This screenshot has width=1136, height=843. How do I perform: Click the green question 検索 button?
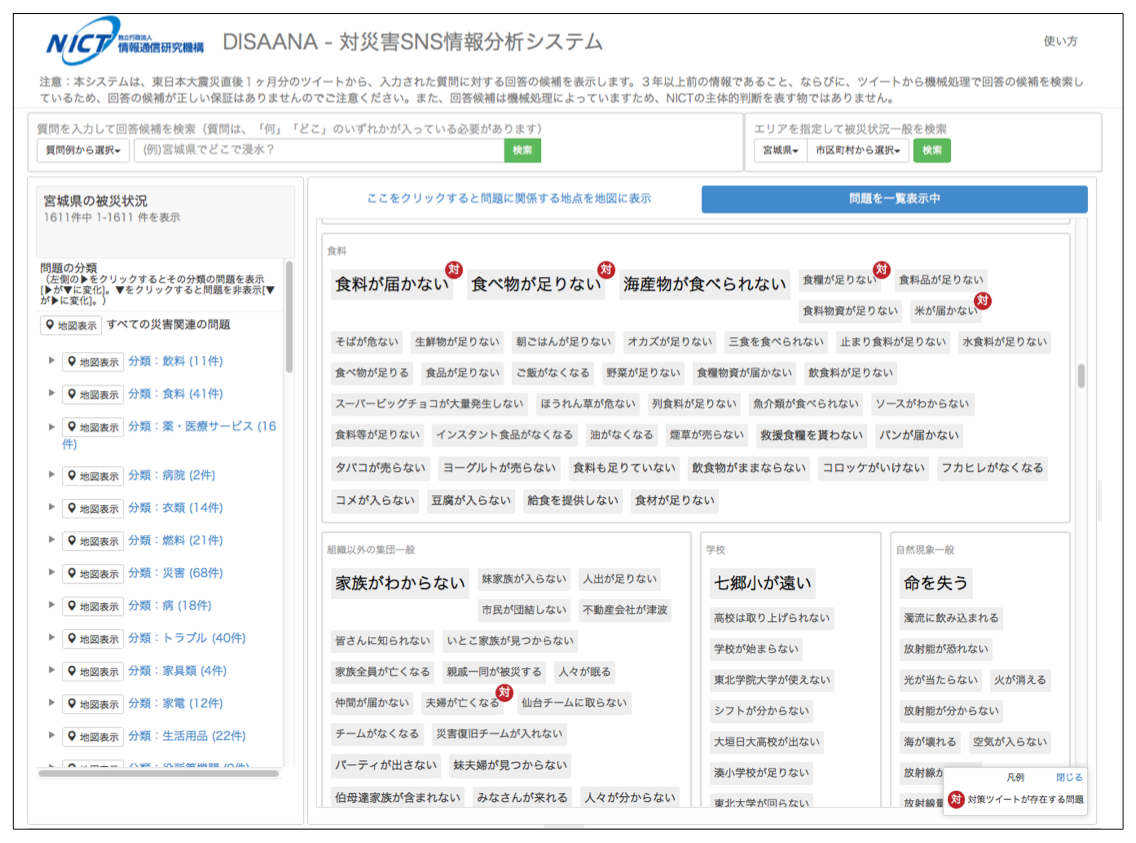(522, 151)
